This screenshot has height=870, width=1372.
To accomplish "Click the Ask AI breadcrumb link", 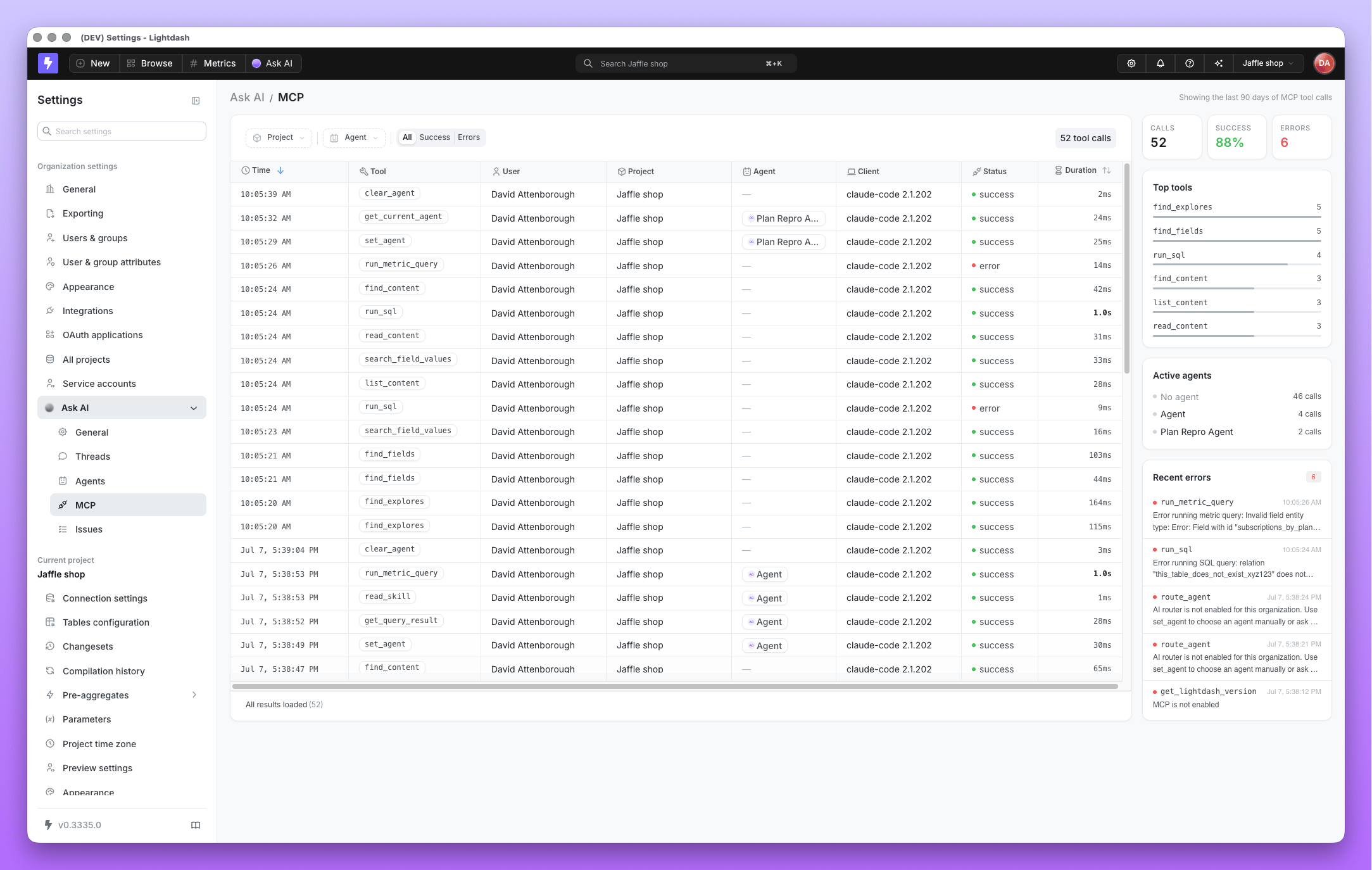I will [x=247, y=98].
